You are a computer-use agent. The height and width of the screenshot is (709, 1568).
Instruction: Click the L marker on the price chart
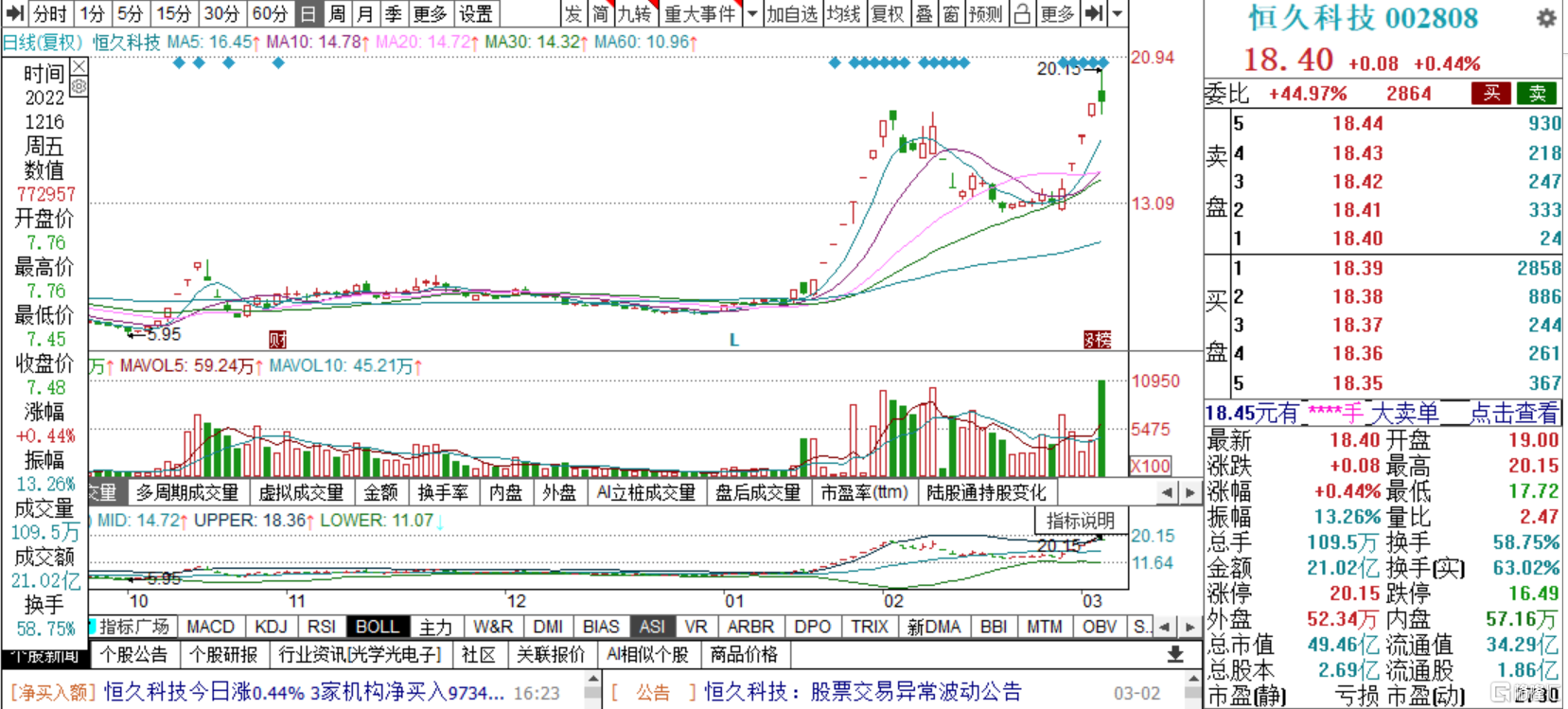pos(733,339)
